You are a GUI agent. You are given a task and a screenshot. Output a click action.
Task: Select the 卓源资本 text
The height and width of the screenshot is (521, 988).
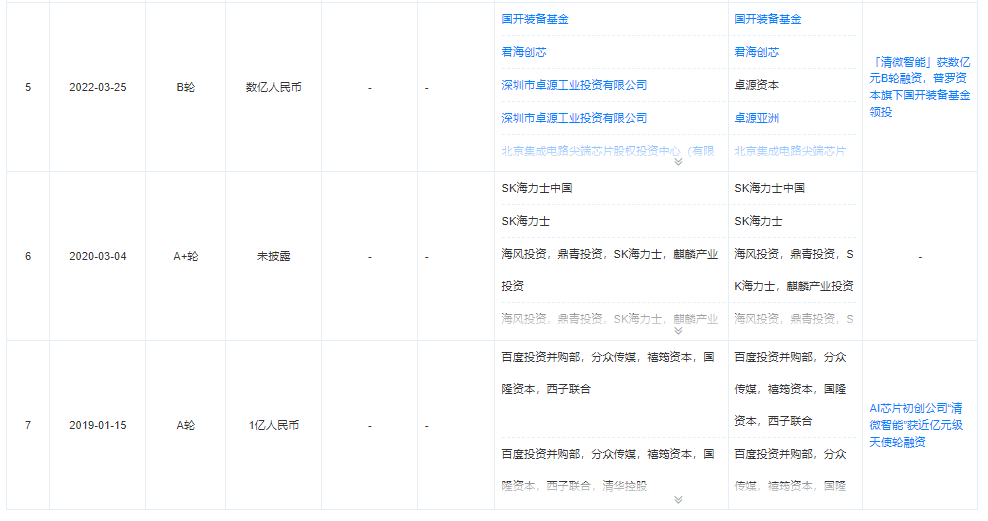[756, 85]
